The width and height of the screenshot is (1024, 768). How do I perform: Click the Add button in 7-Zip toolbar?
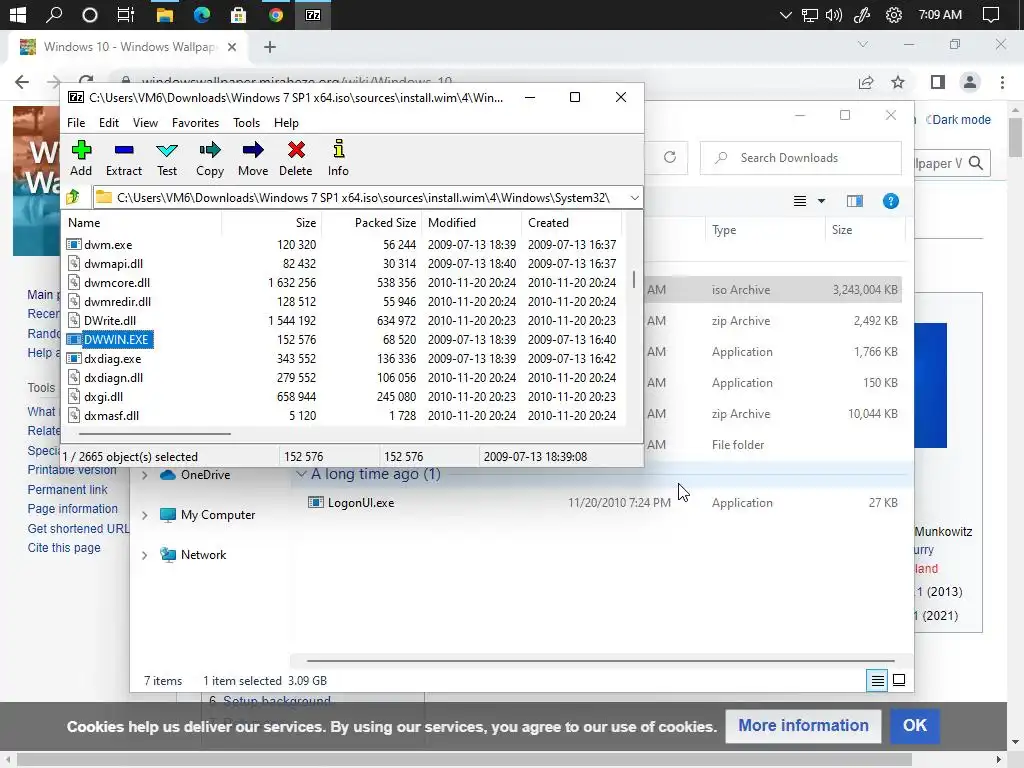(81, 159)
